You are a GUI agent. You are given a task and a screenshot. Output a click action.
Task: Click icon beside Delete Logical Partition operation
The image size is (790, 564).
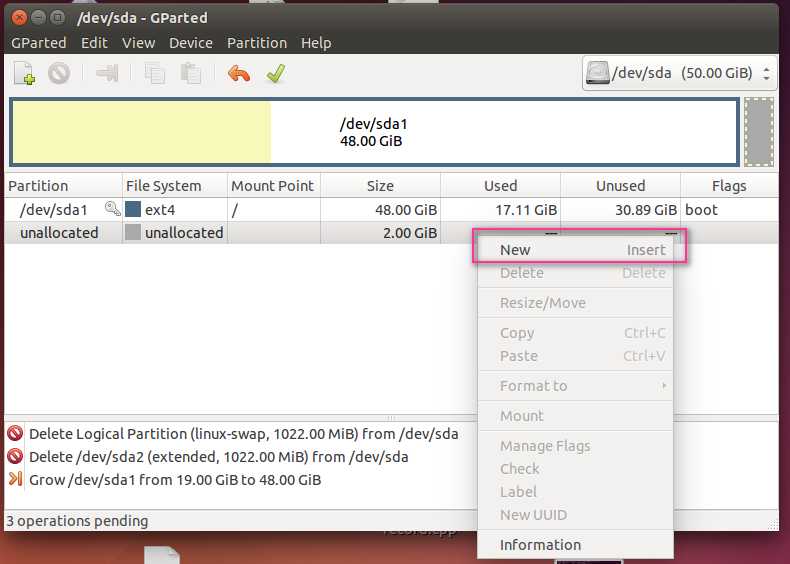click(x=15, y=433)
